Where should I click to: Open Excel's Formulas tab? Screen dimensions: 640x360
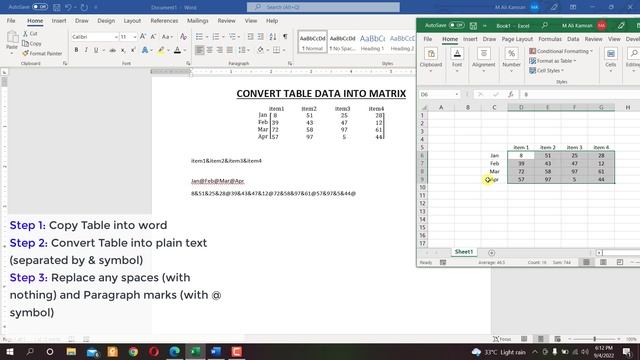tap(550, 39)
